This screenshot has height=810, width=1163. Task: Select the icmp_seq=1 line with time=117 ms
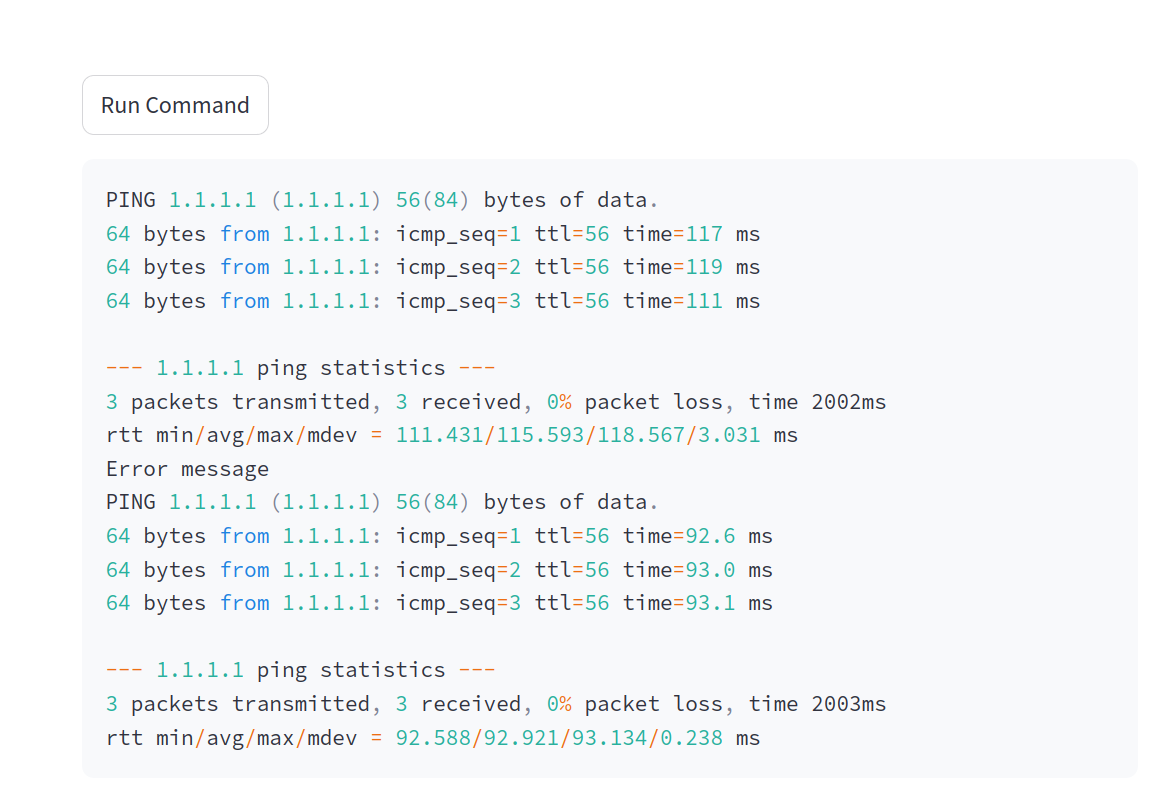point(433,234)
